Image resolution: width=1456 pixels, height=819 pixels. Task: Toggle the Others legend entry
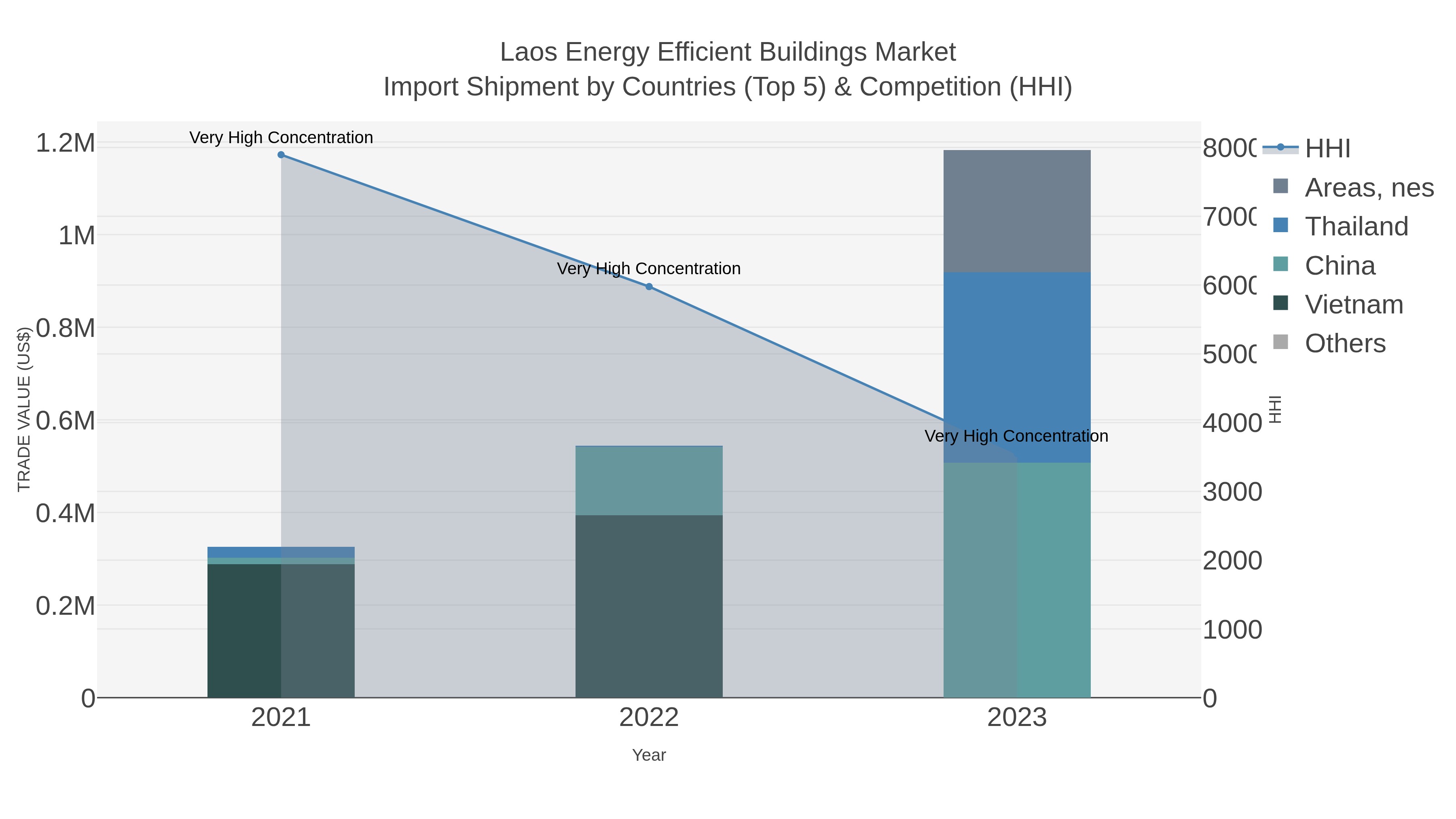tap(1329, 343)
